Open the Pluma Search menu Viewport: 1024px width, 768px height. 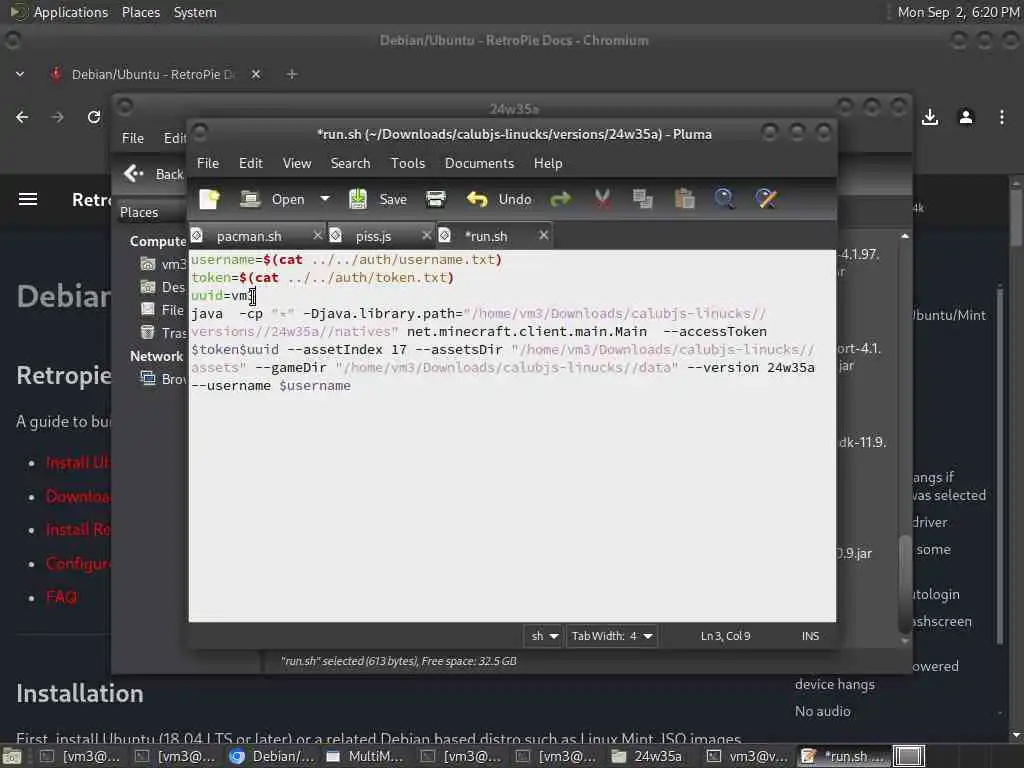point(350,163)
